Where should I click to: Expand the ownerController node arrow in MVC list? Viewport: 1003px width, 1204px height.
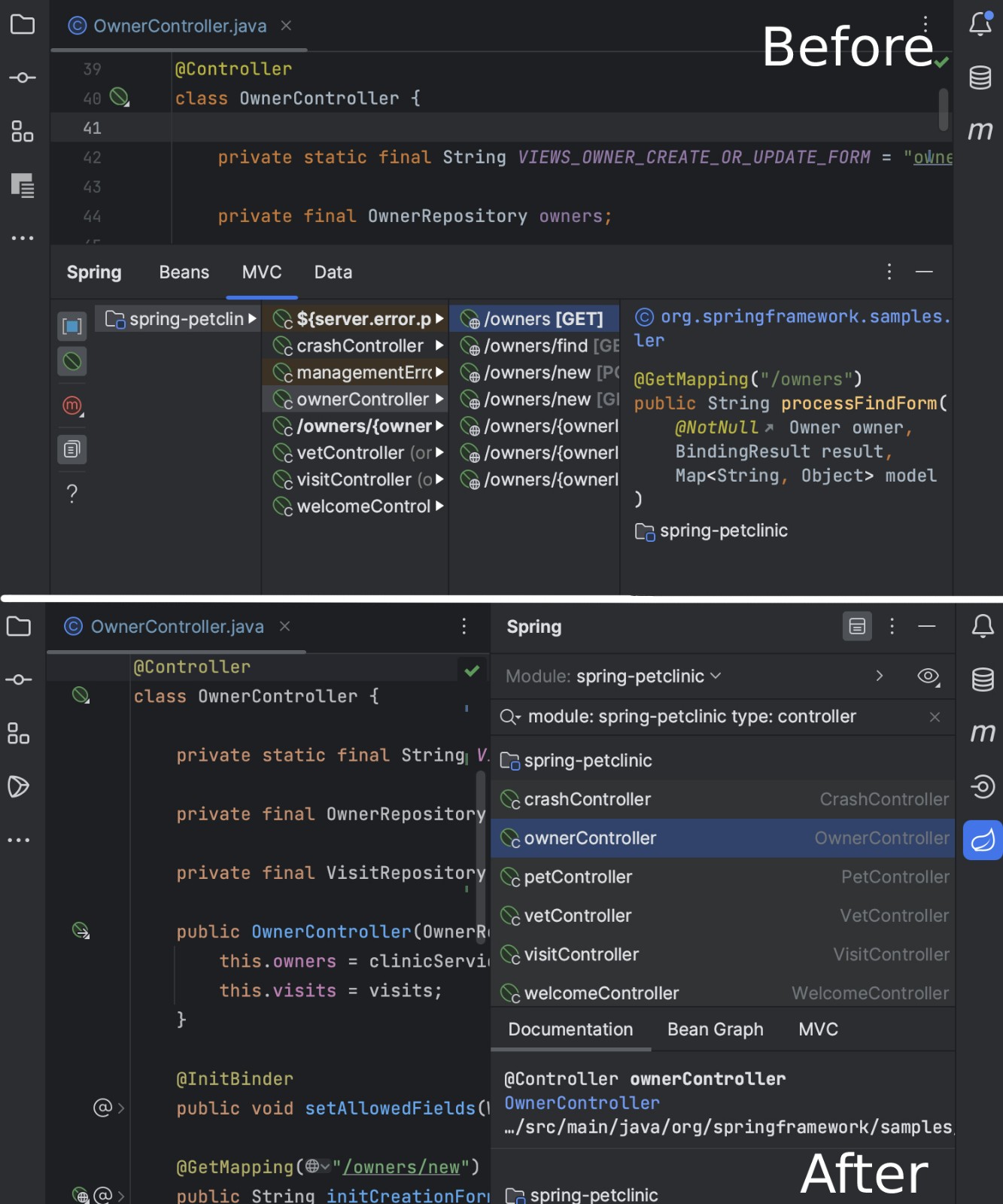point(439,400)
